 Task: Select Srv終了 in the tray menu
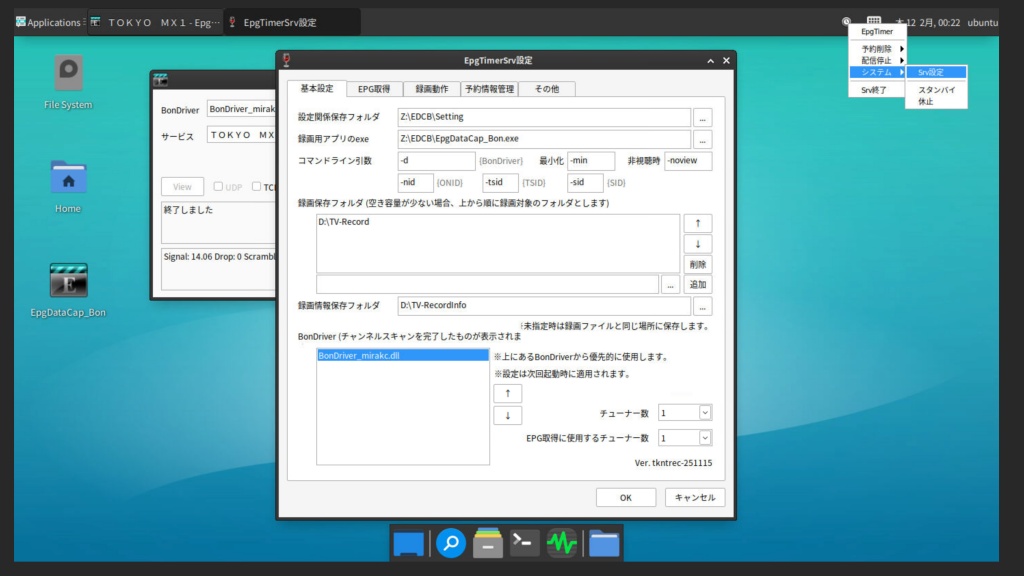click(x=873, y=90)
